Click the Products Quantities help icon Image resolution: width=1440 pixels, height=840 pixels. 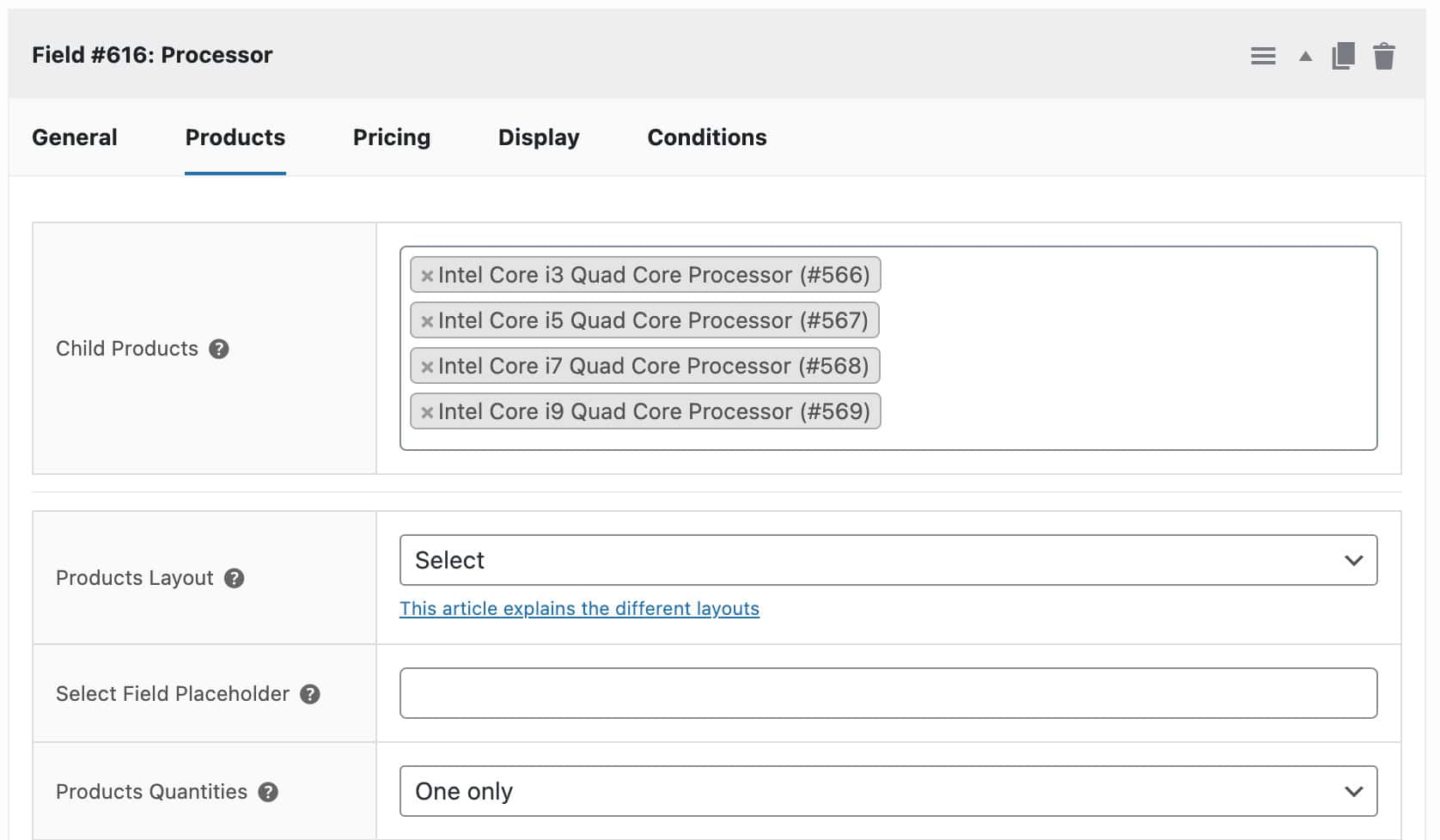[x=267, y=792]
